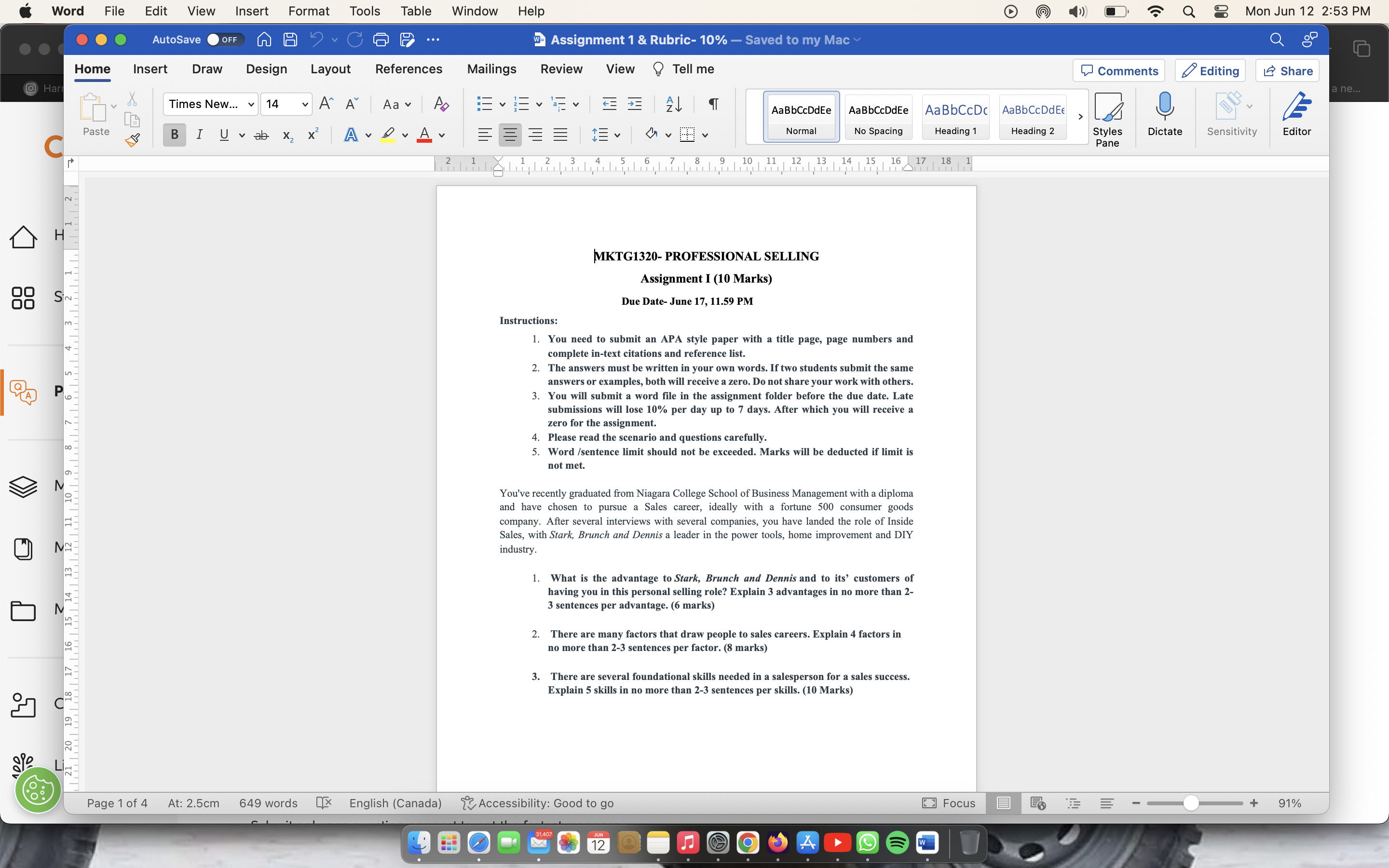Apply the Heading 1 style
This screenshot has height=868, width=1389.
point(955,117)
